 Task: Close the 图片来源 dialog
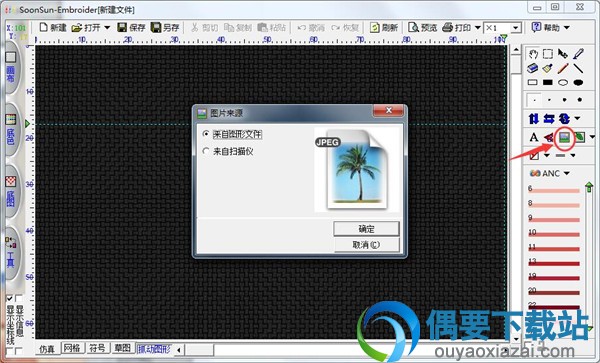[388, 111]
